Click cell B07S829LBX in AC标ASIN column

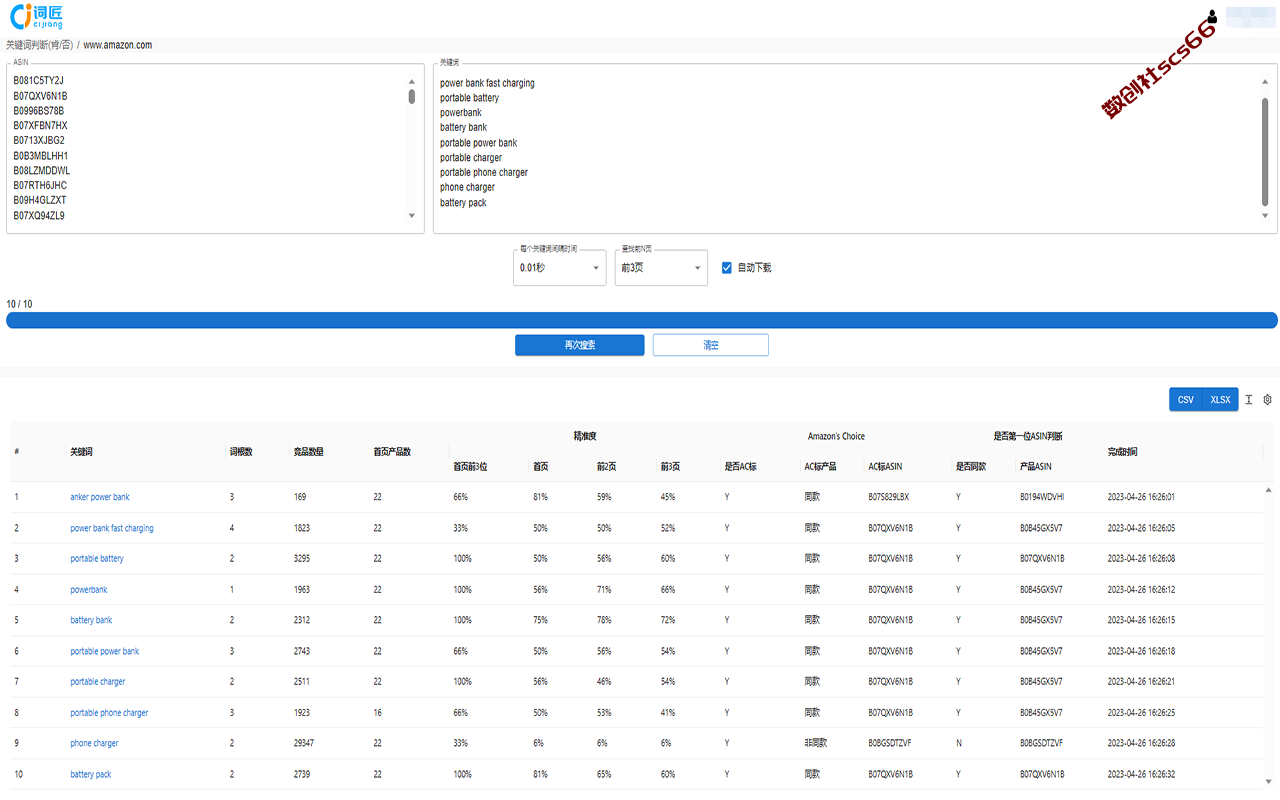[889, 497]
